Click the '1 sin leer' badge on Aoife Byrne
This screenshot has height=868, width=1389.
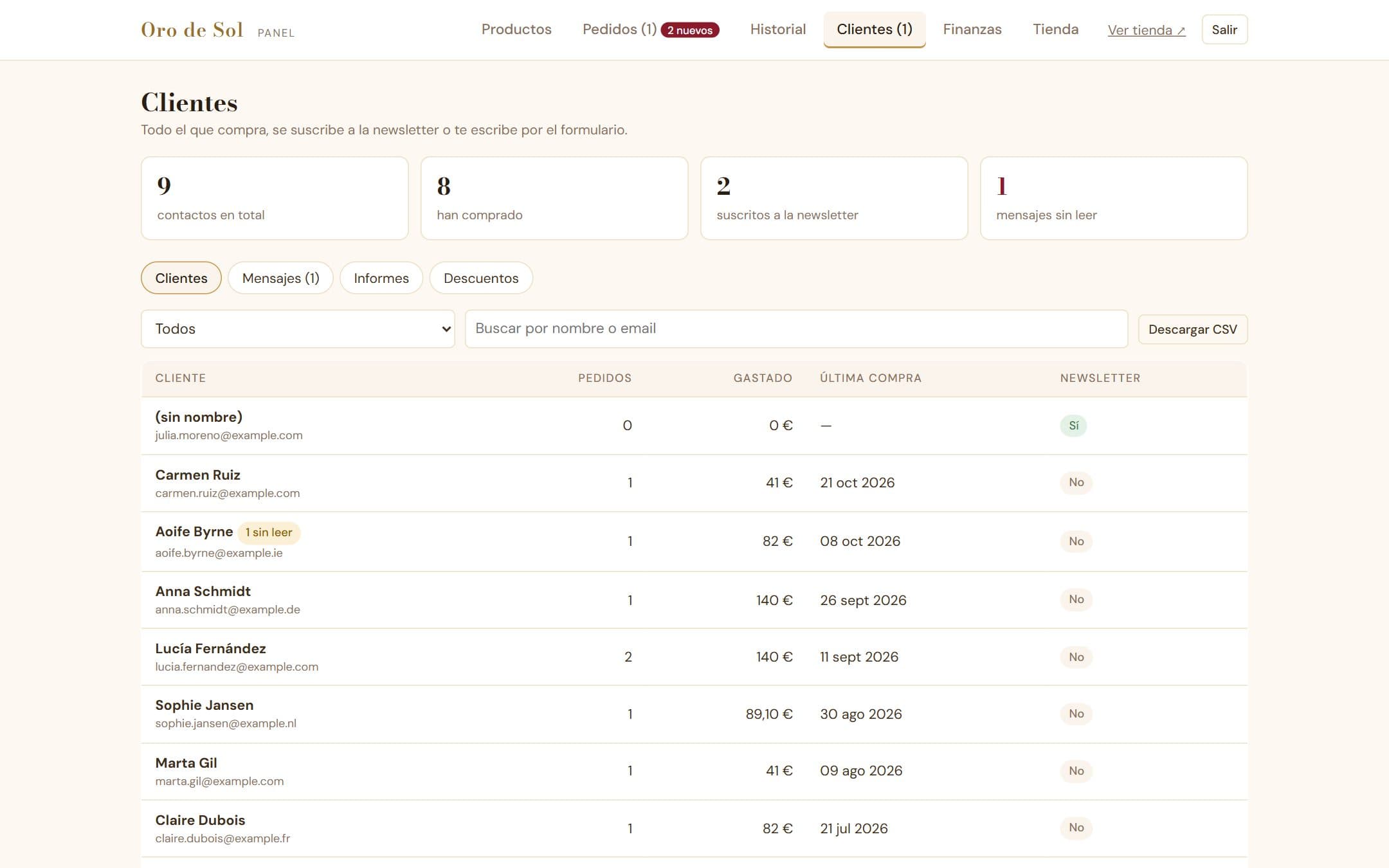269,532
